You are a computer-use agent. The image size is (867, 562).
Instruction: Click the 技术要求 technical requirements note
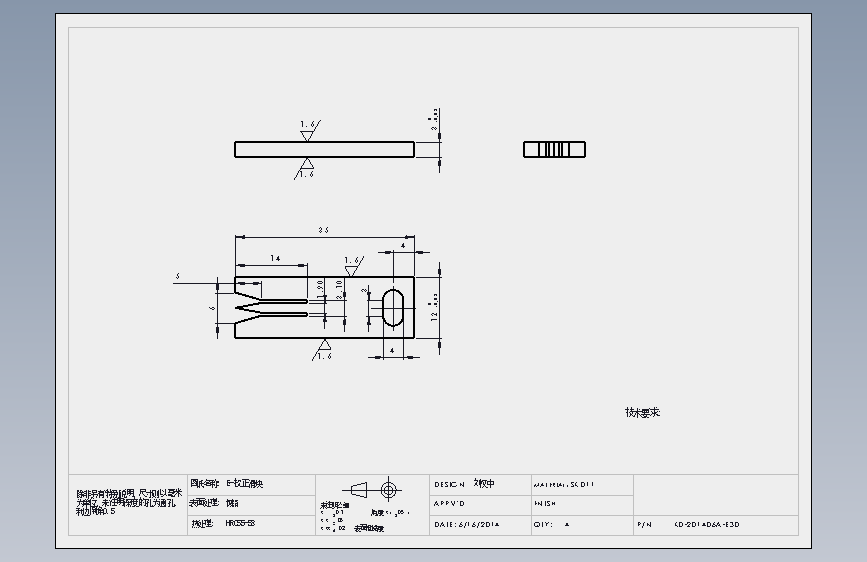(x=643, y=413)
